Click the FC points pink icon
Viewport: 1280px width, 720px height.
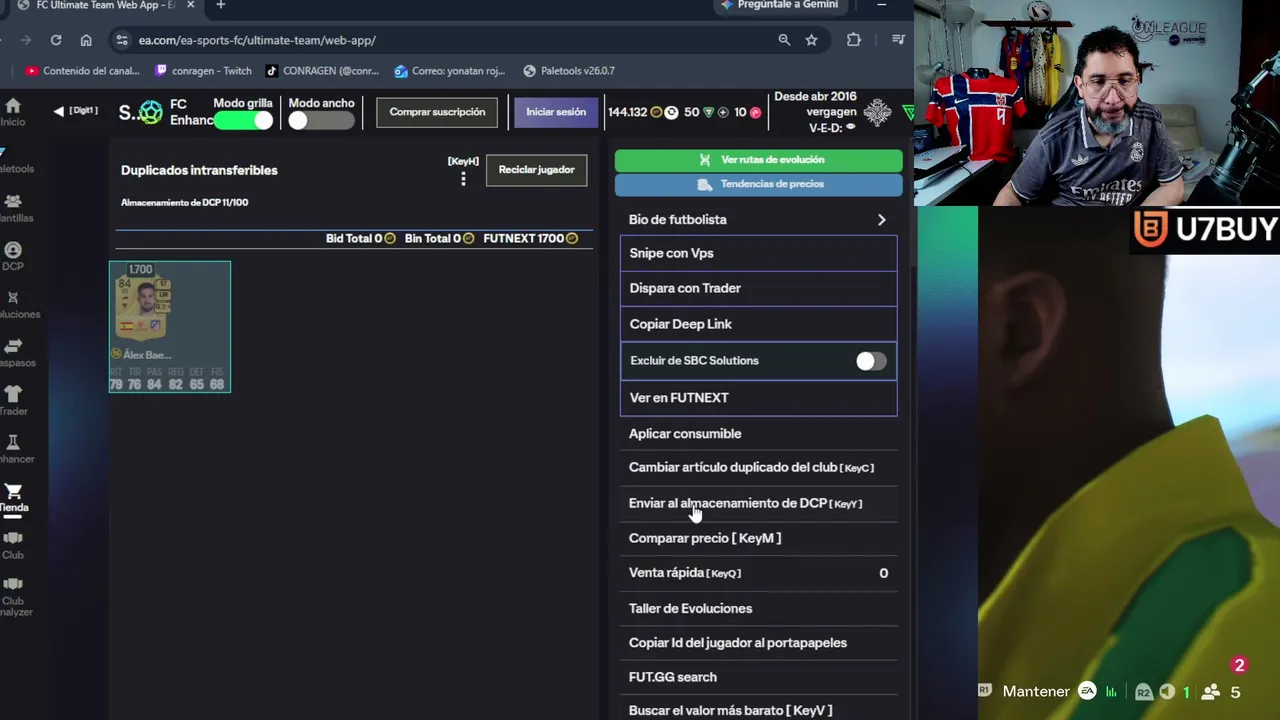pyautogui.click(x=755, y=112)
